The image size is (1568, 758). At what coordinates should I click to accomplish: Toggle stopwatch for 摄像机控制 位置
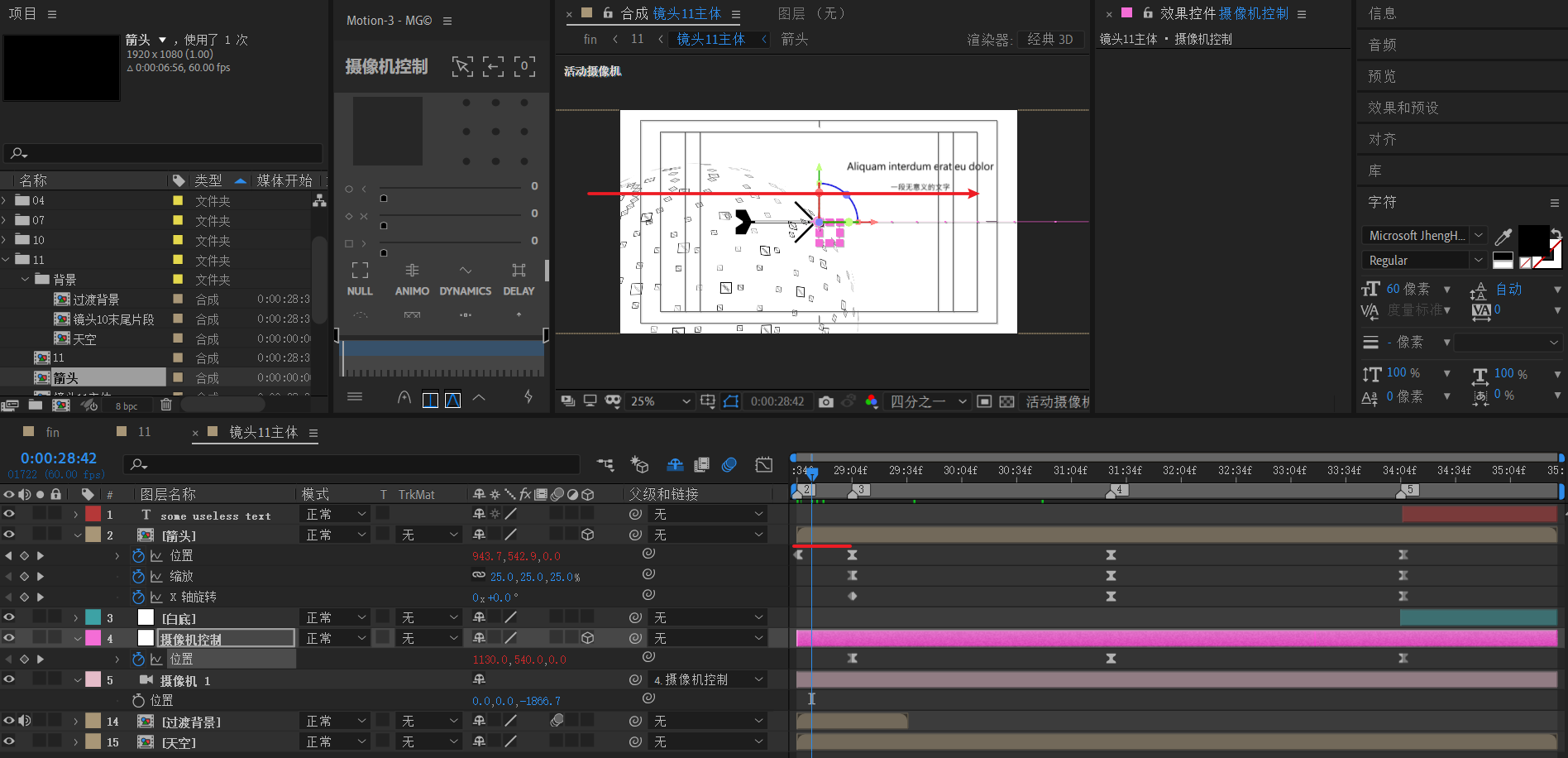point(138,660)
